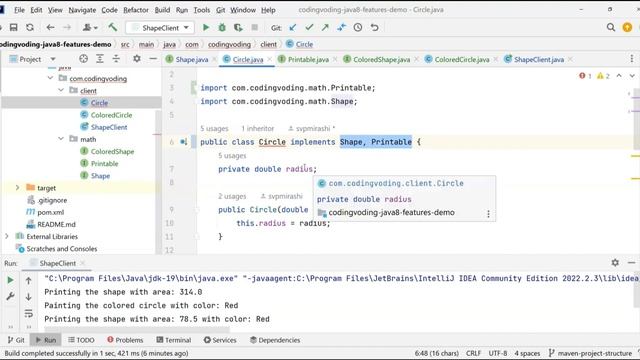Expand External Libraries node

pos(7,236)
